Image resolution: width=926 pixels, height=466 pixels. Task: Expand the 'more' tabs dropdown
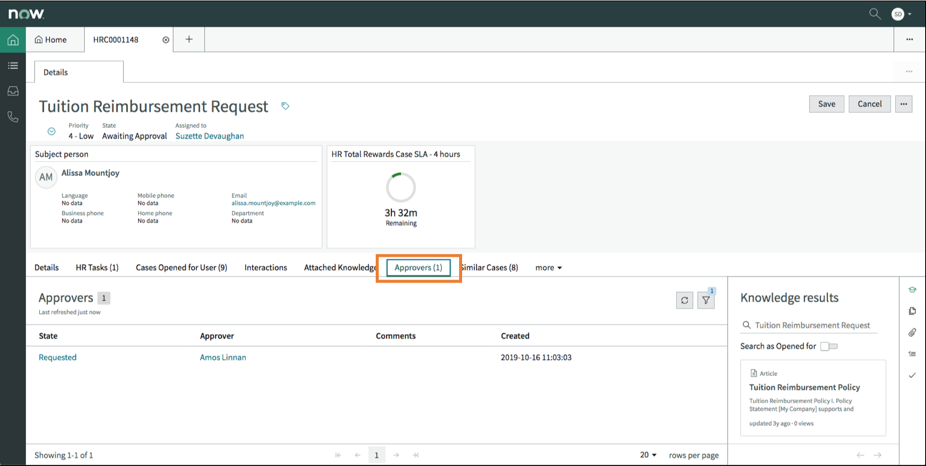tap(549, 268)
